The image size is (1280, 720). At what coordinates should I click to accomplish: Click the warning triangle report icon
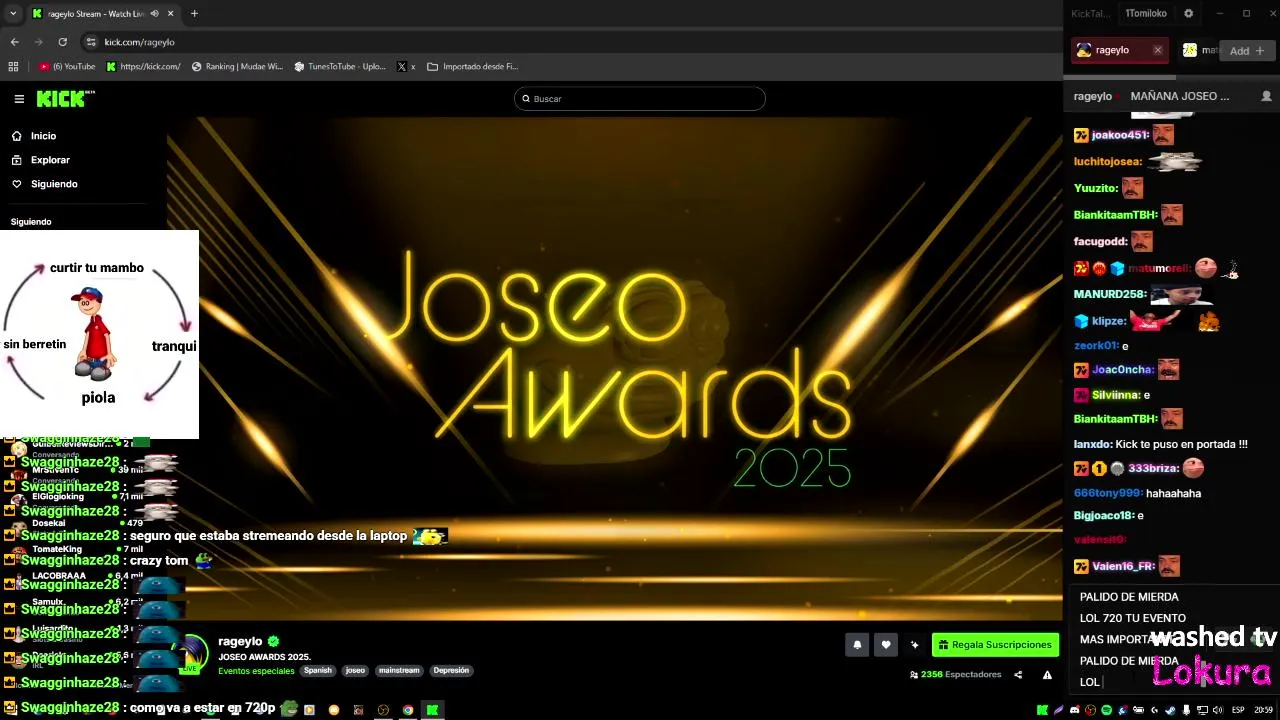click(x=1047, y=675)
